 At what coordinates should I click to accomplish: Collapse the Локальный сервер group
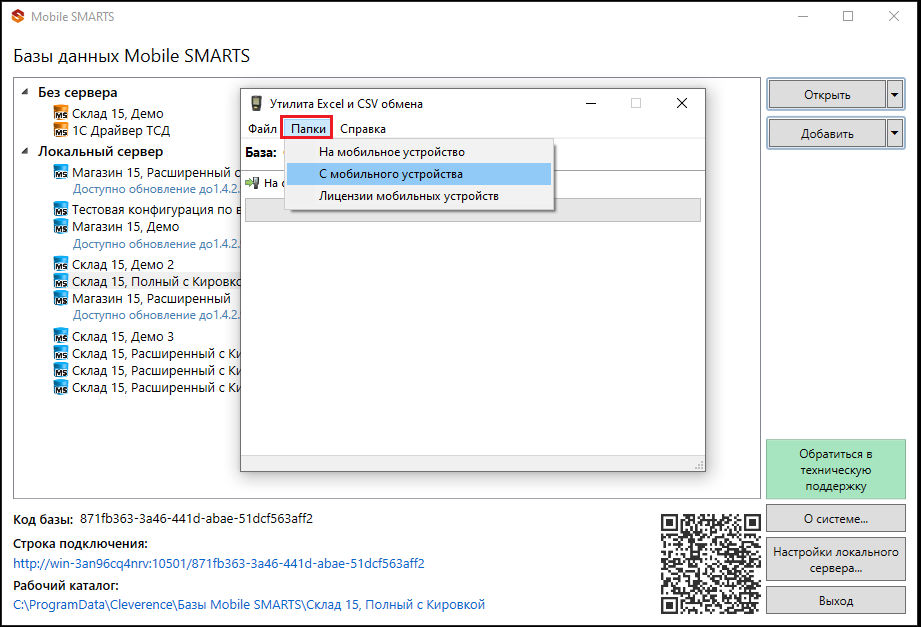(x=25, y=152)
